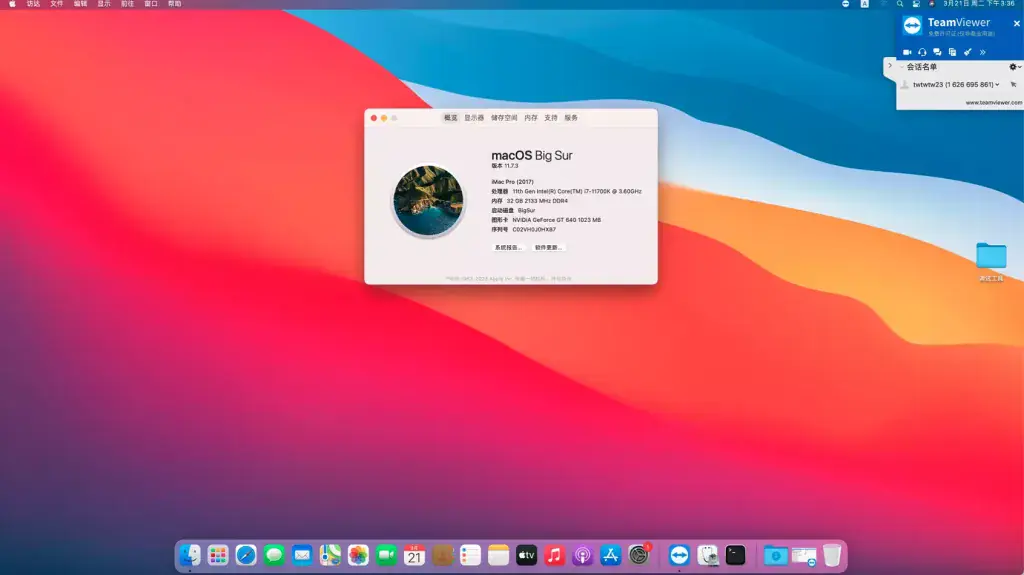Open the Photos app in the Dock
The image size is (1024, 575).
pos(358,555)
